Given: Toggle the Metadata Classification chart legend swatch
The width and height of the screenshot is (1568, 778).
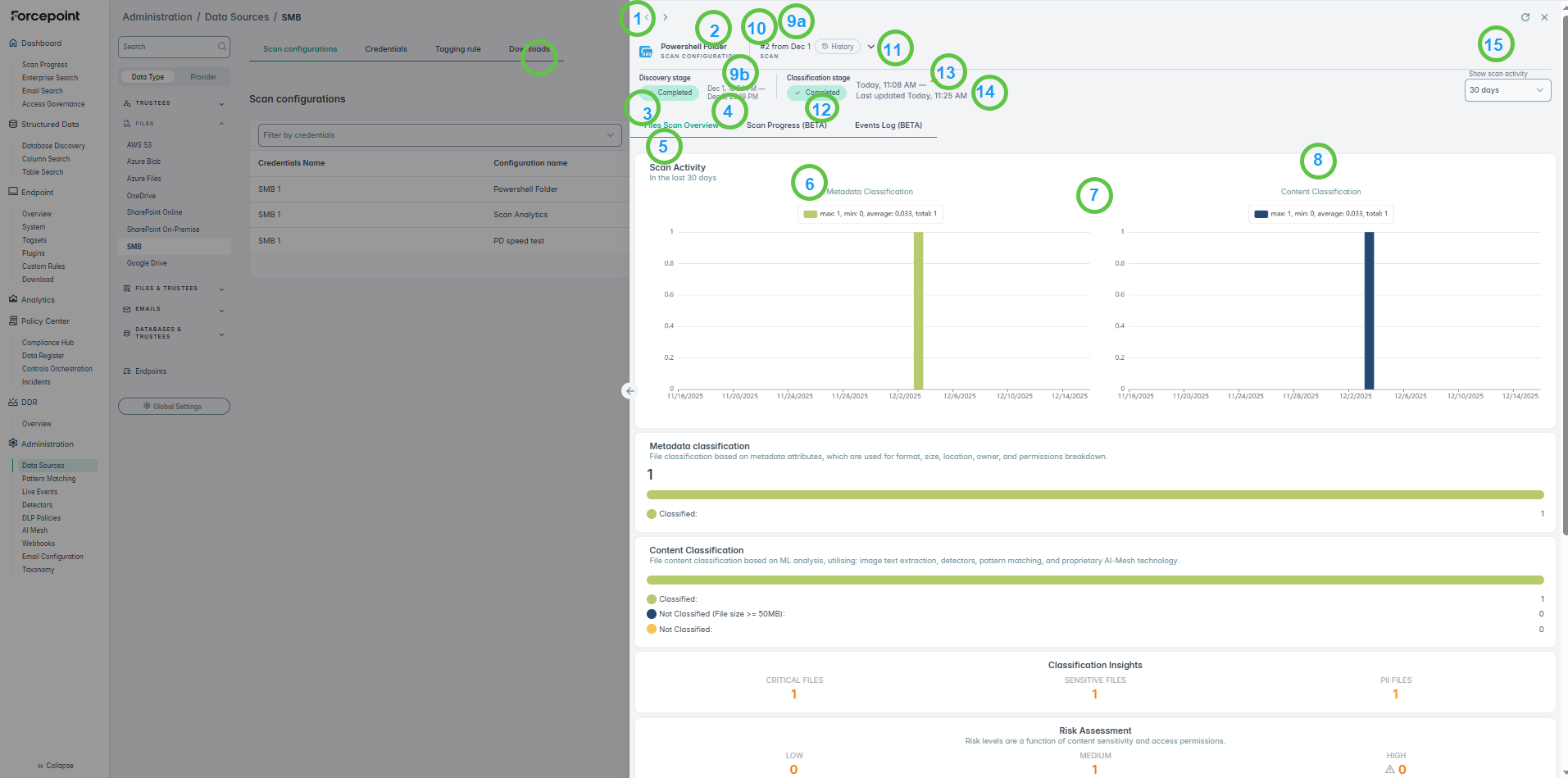Looking at the screenshot, I should (810, 214).
